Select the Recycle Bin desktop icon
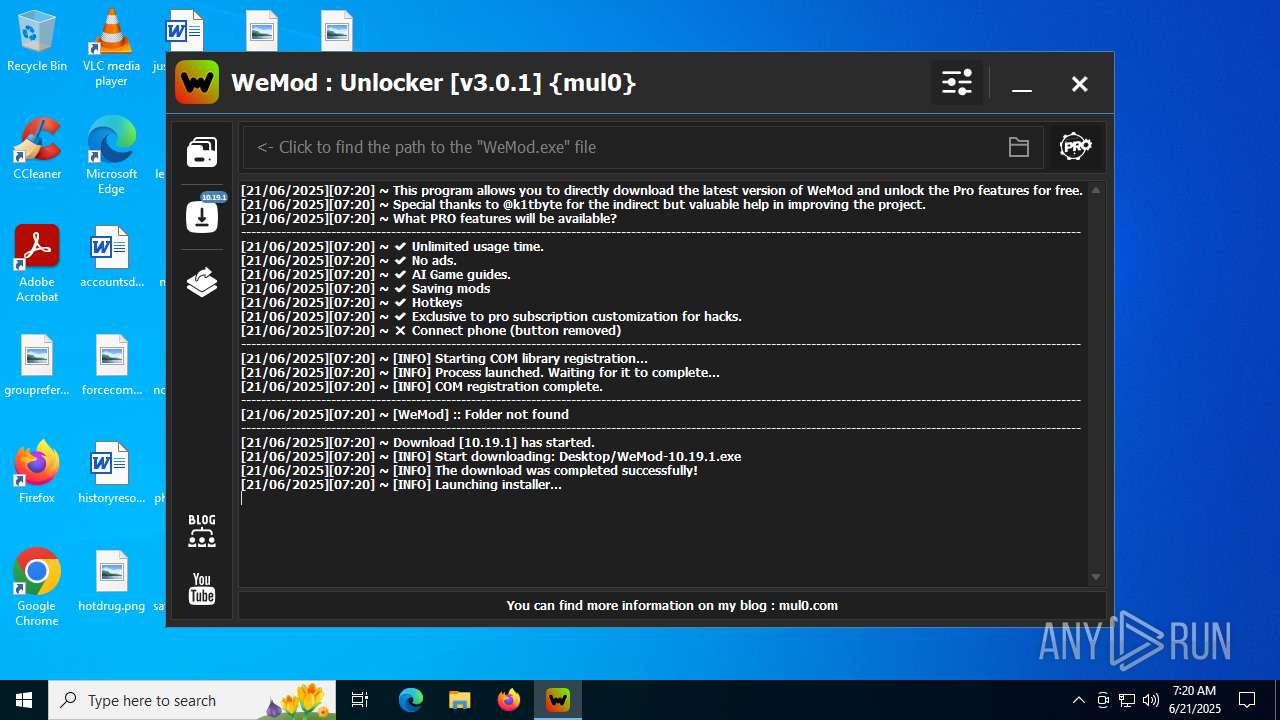The image size is (1280, 720). [37, 42]
